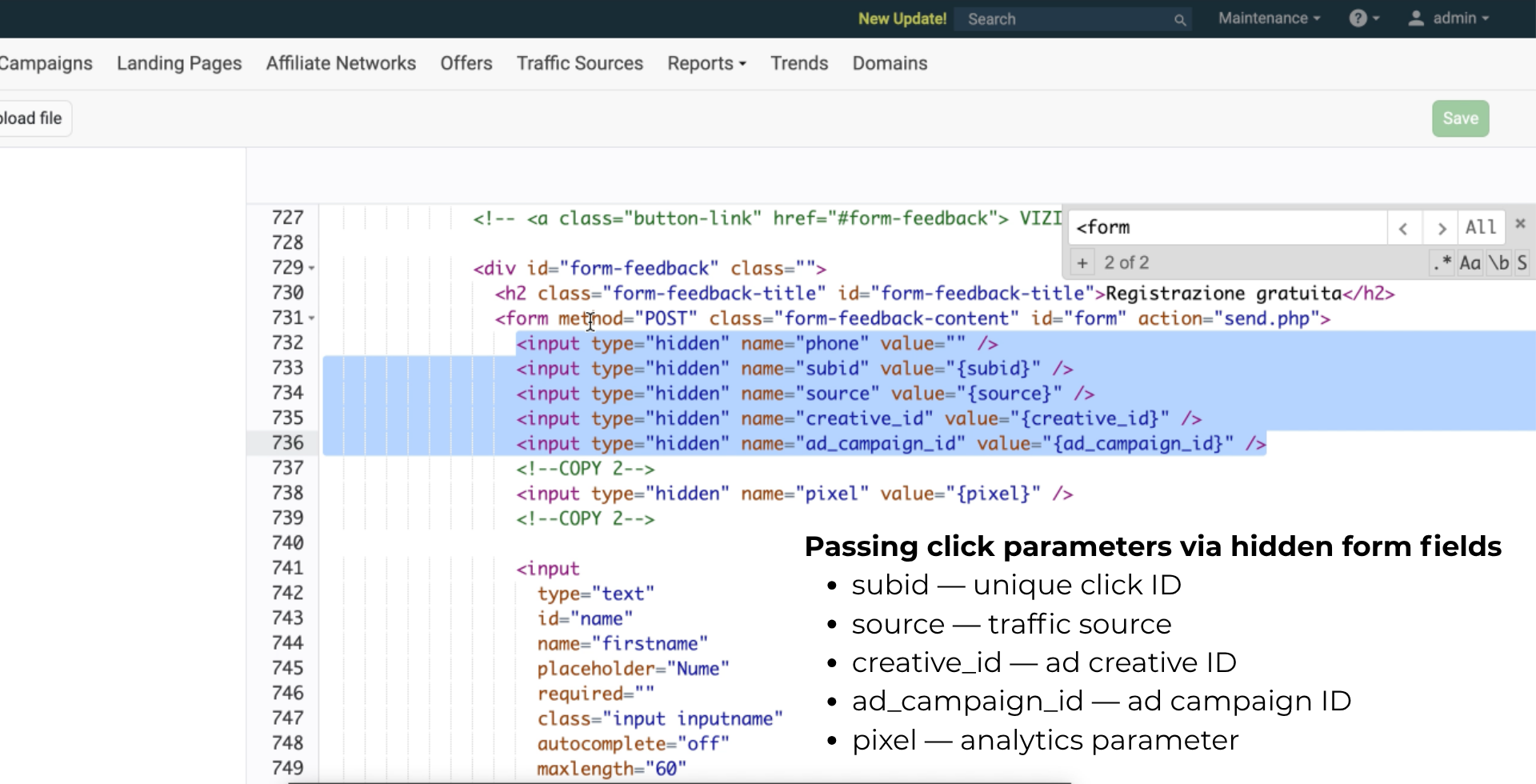Go to previous search match arrow
1536x784 pixels.
coord(1403,229)
